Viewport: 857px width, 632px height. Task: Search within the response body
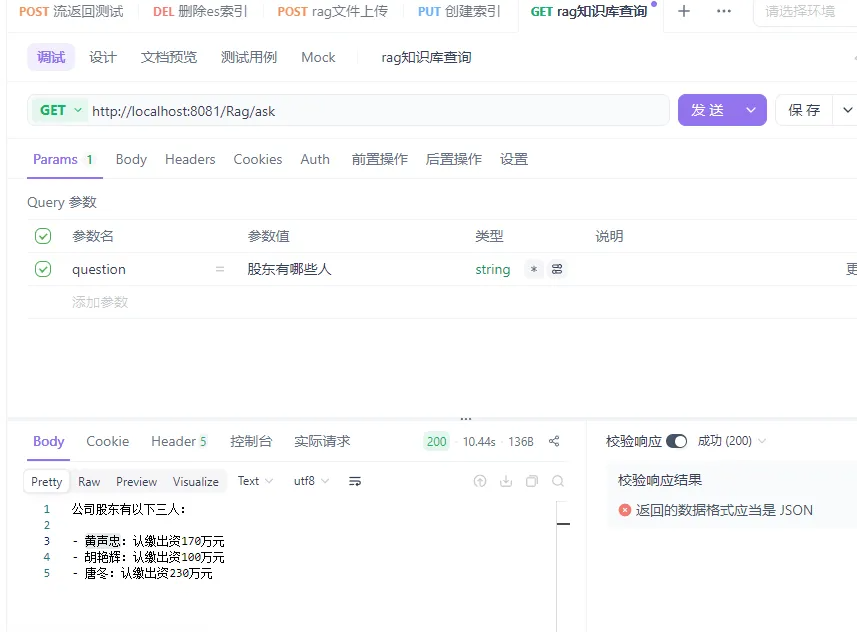[x=558, y=481]
